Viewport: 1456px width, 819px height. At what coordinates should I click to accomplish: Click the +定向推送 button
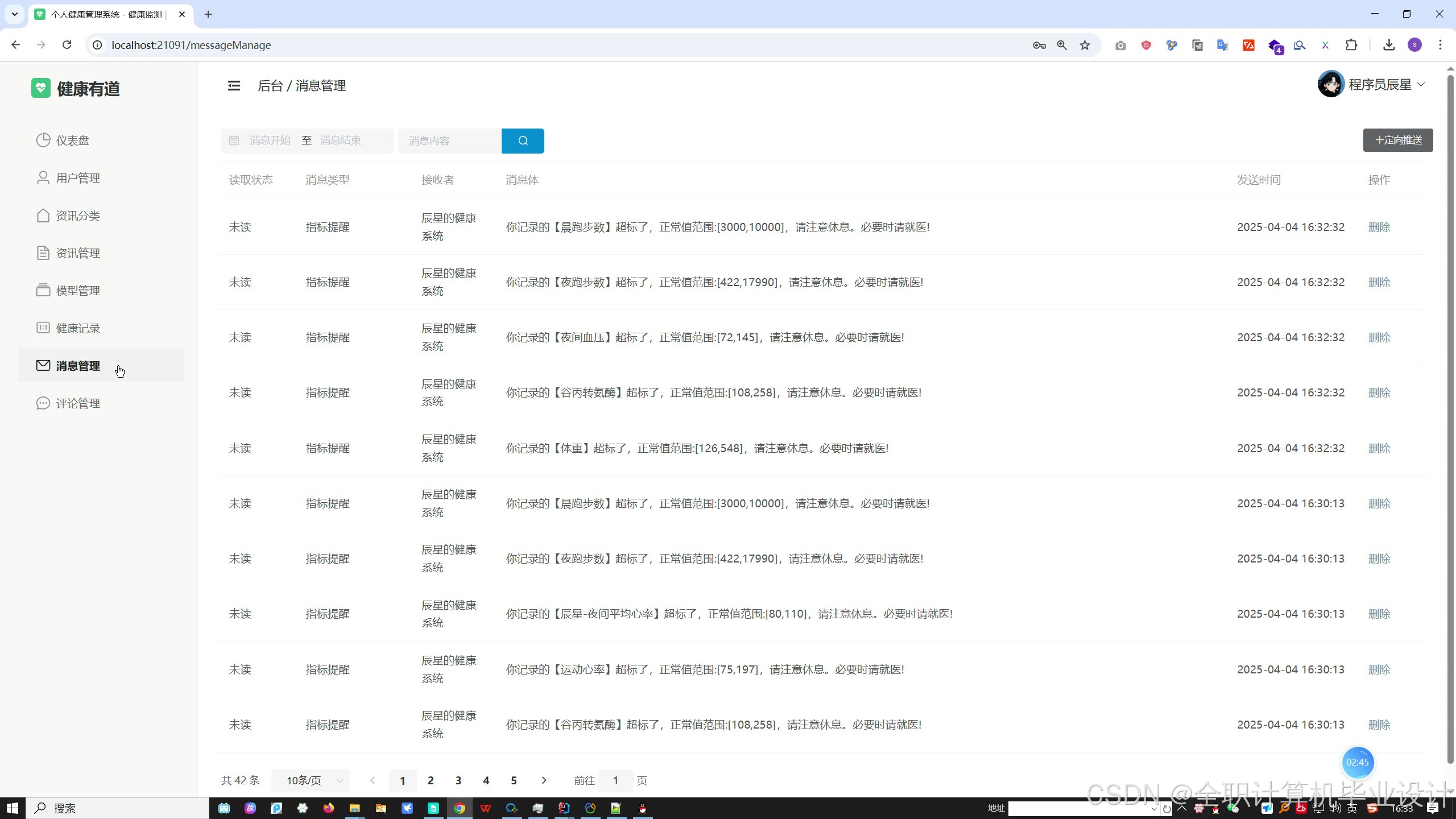click(x=1397, y=140)
